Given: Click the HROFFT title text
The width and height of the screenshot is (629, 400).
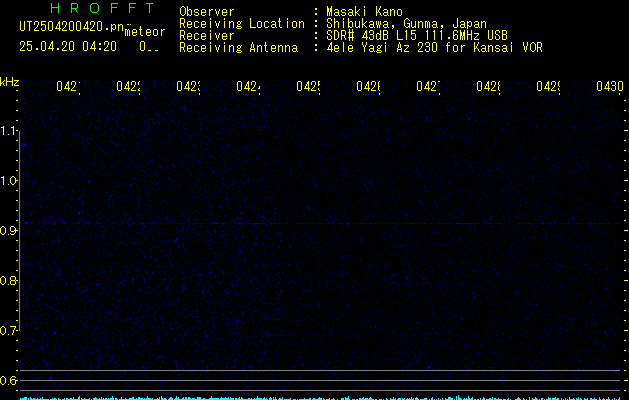Looking at the screenshot, I should click(x=102, y=8).
